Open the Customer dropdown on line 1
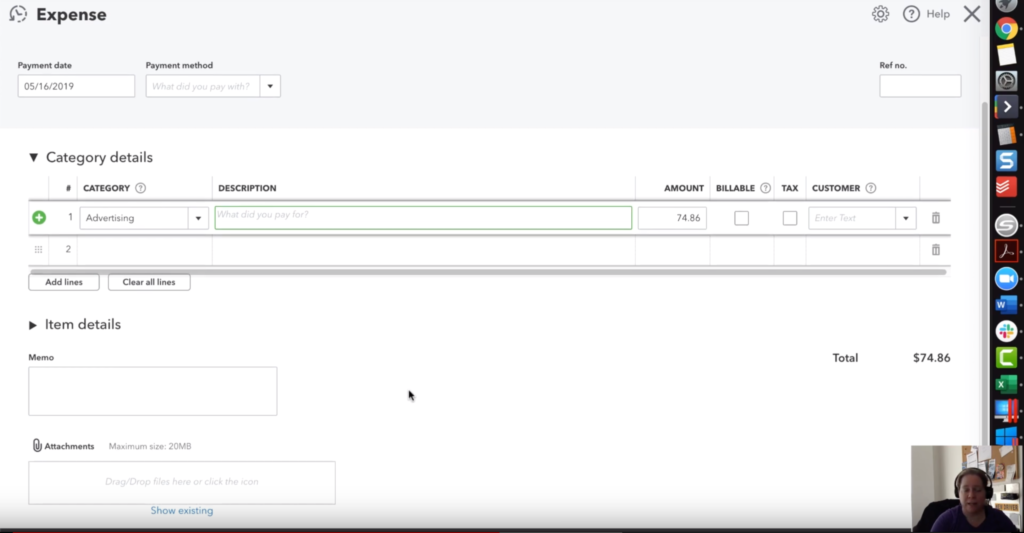This screenshot has height=533, width=1024. 906,218
